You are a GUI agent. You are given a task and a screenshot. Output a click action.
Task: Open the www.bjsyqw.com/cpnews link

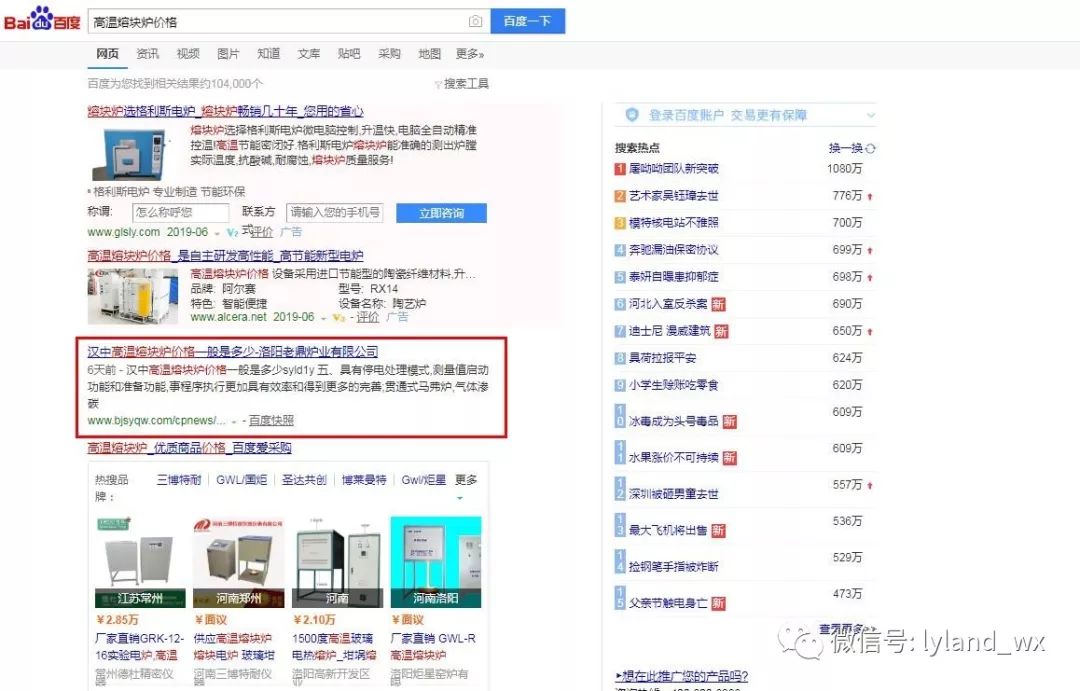pyautogui.click(x=156, y=420)
